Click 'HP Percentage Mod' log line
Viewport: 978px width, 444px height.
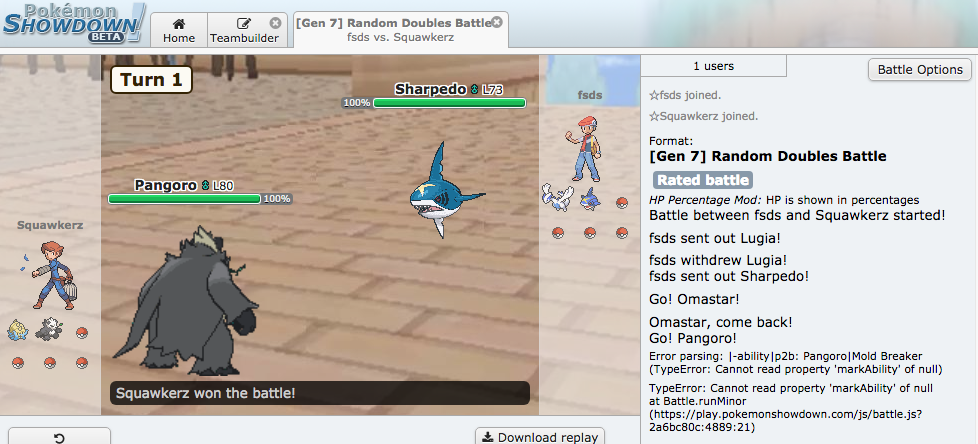coord(784,200)
